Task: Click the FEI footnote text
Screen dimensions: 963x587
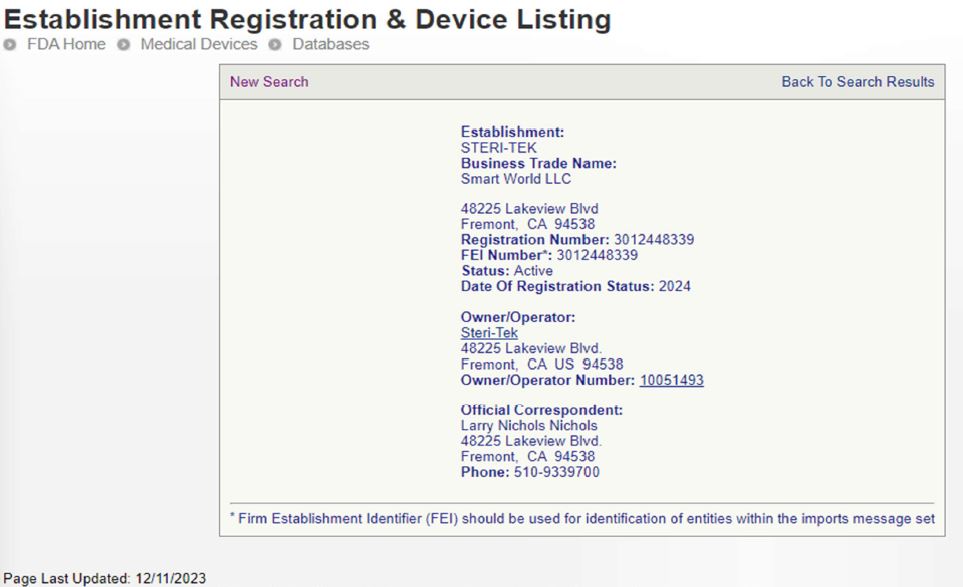Action: pyautogui.click(x=582, y=518)
